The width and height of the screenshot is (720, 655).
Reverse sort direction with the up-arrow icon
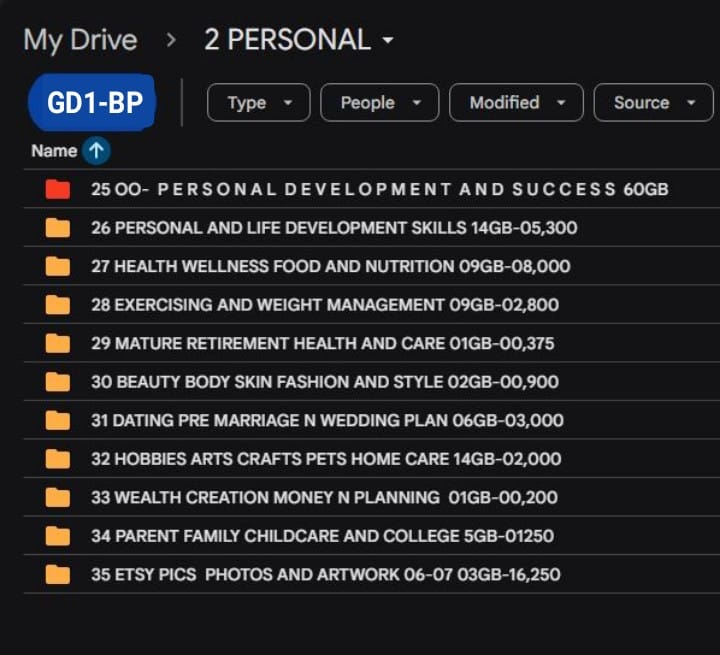(96, 150)
